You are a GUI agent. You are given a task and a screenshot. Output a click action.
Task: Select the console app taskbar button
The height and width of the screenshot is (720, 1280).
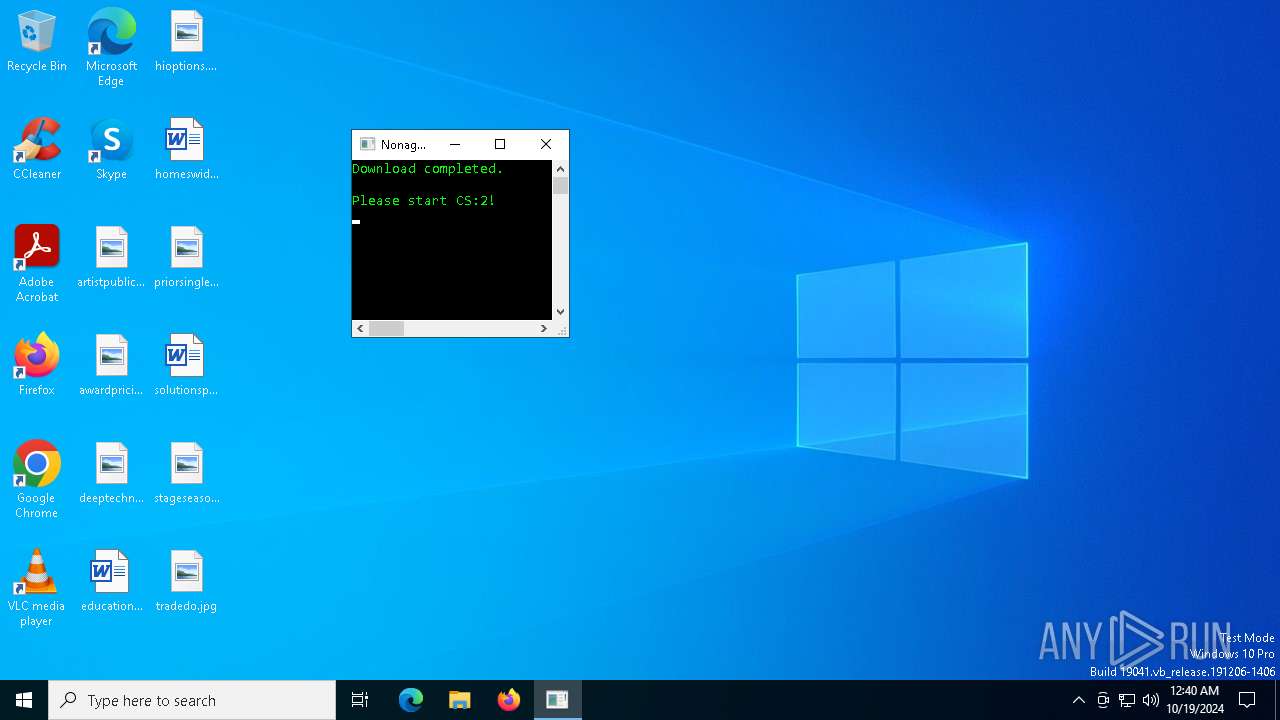pos(557,700)
